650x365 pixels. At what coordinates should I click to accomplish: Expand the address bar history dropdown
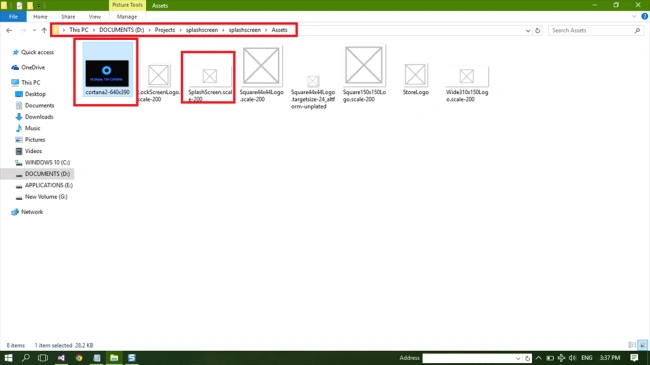[x=528, y=30]
